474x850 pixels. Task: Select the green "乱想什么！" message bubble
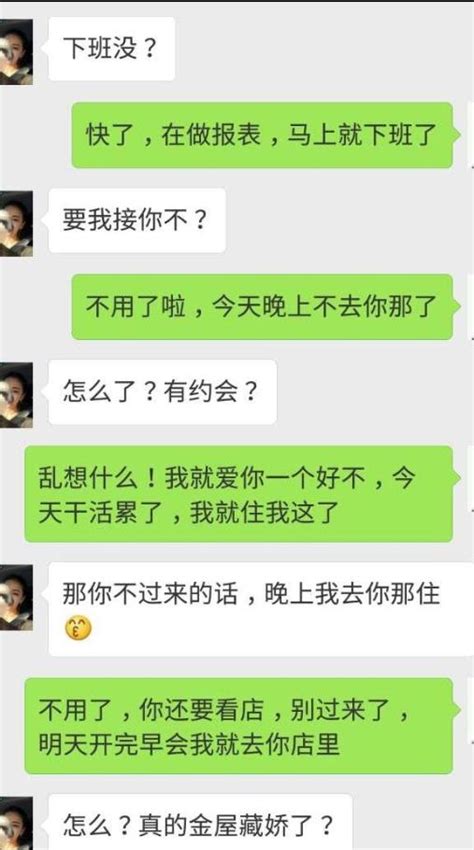coord(239,494)
